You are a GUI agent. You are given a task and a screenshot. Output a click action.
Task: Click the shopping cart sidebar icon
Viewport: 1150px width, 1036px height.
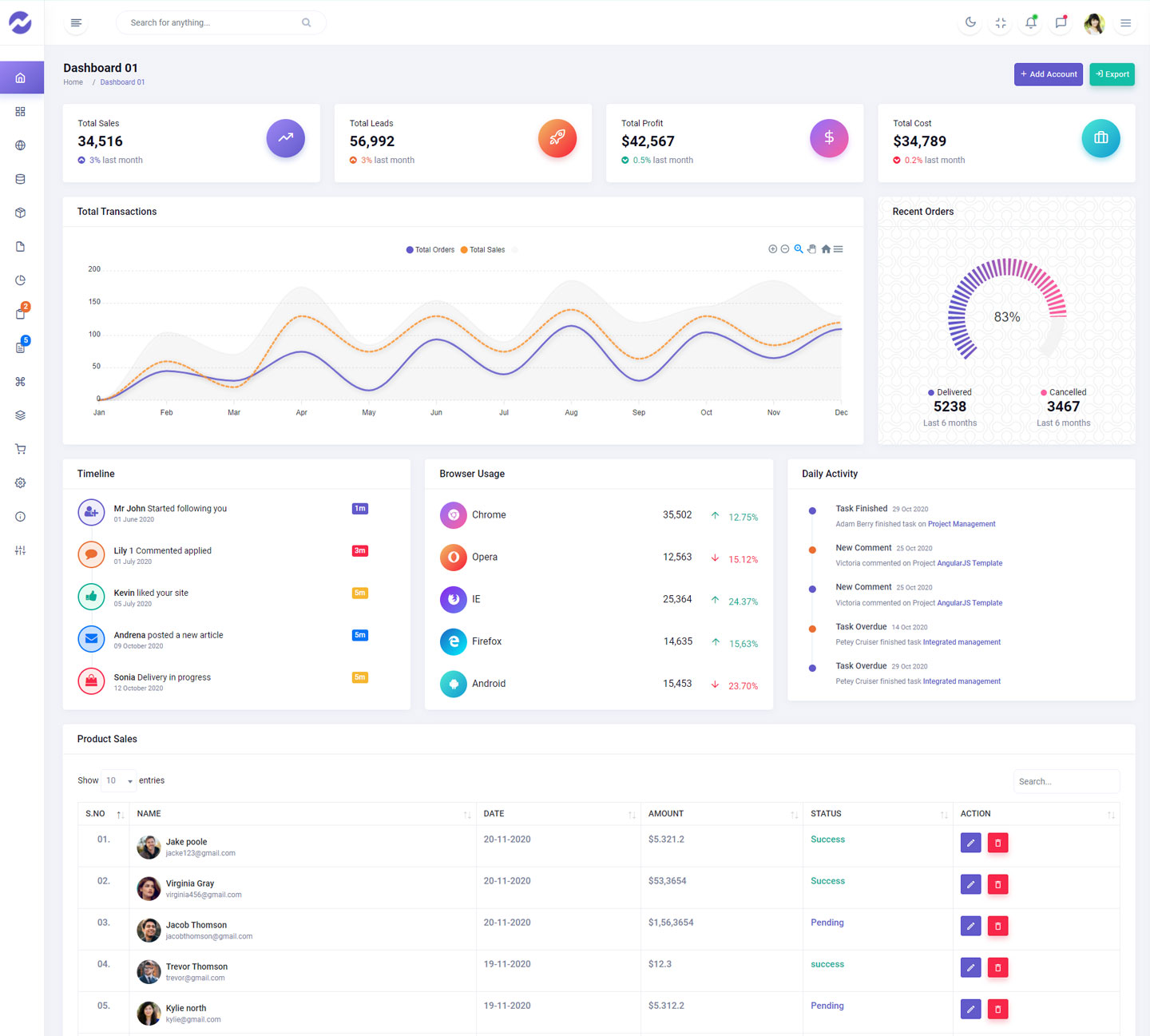(x=21, y=449)
